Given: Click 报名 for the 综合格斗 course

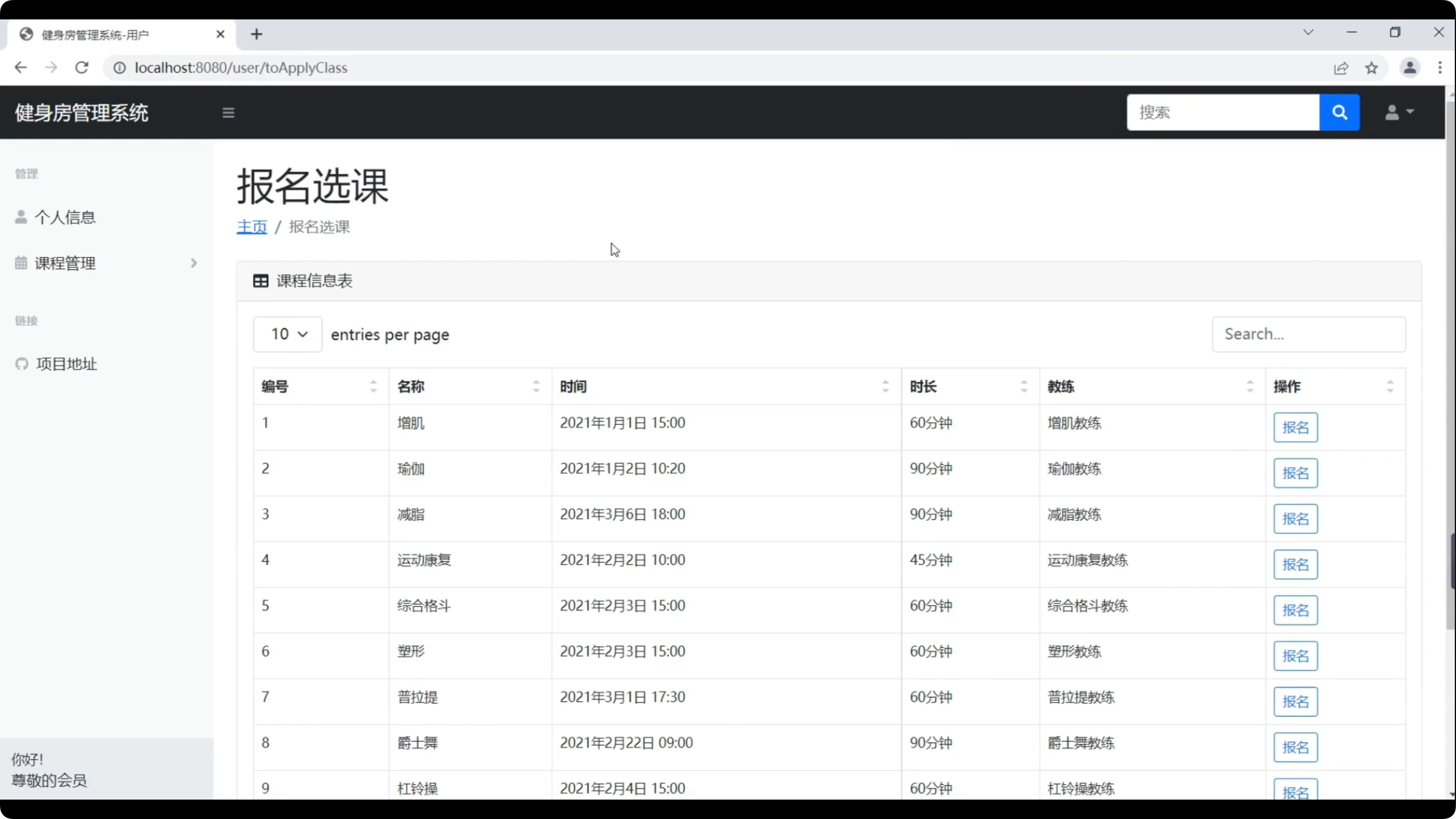Looking at the screenshot, I should (1295, 610).
